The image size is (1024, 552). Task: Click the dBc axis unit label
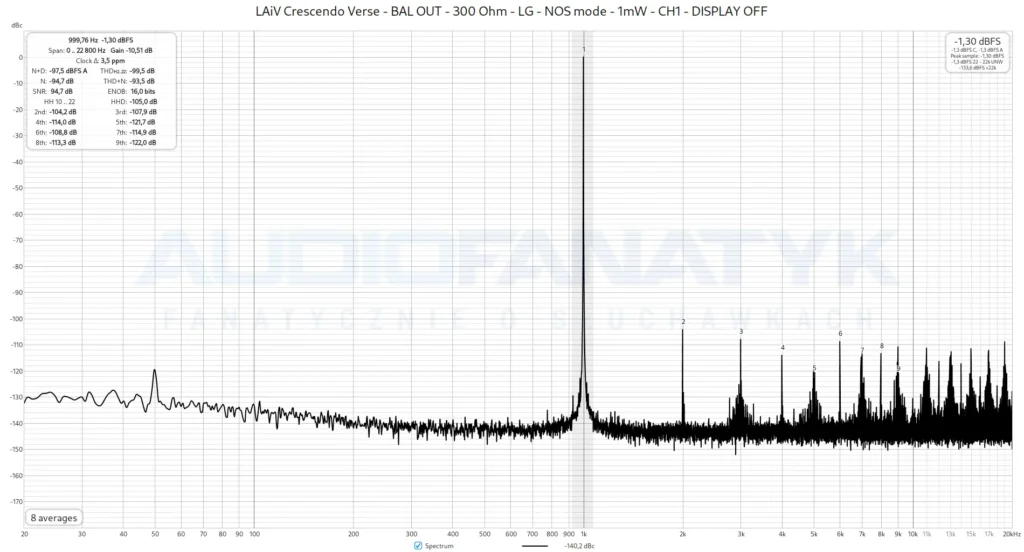click(x=17, y=25)
